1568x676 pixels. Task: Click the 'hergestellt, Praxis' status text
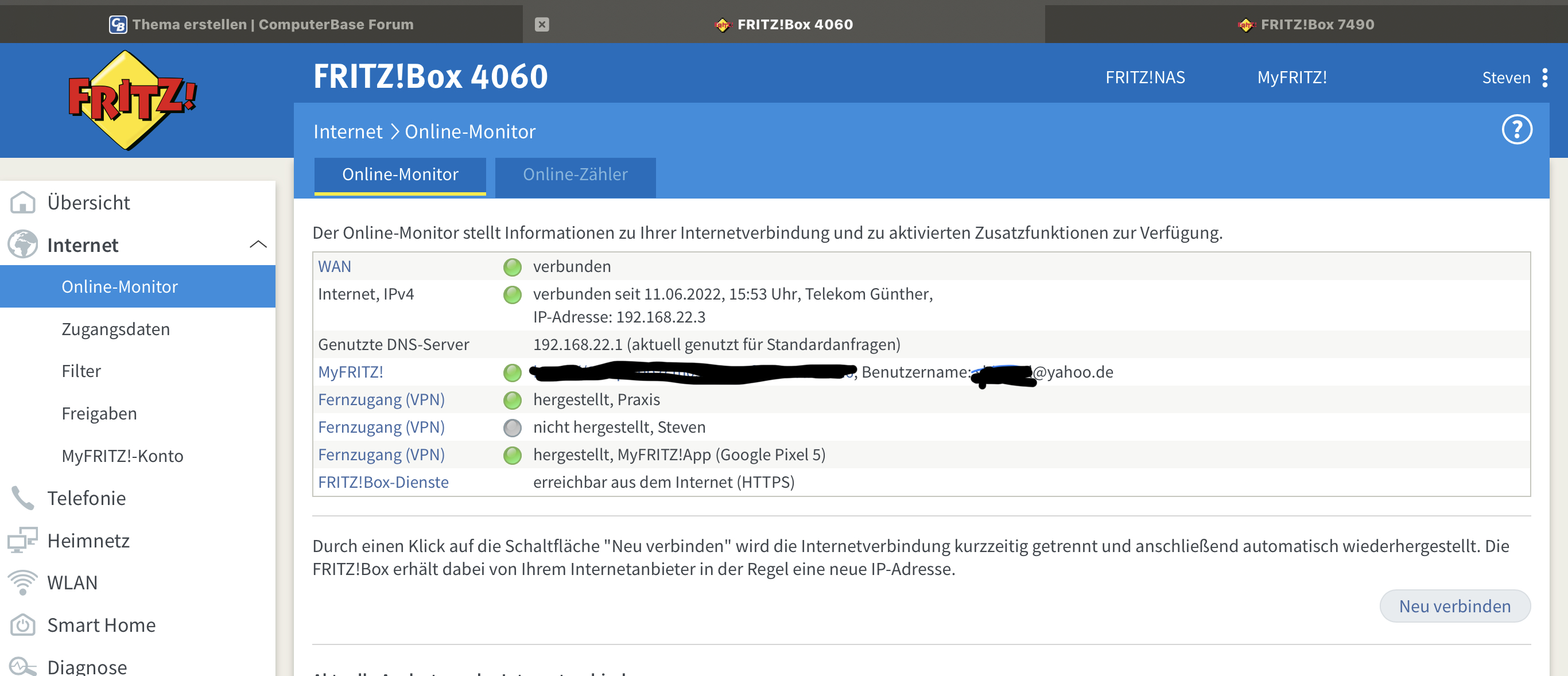click(596, 400)
